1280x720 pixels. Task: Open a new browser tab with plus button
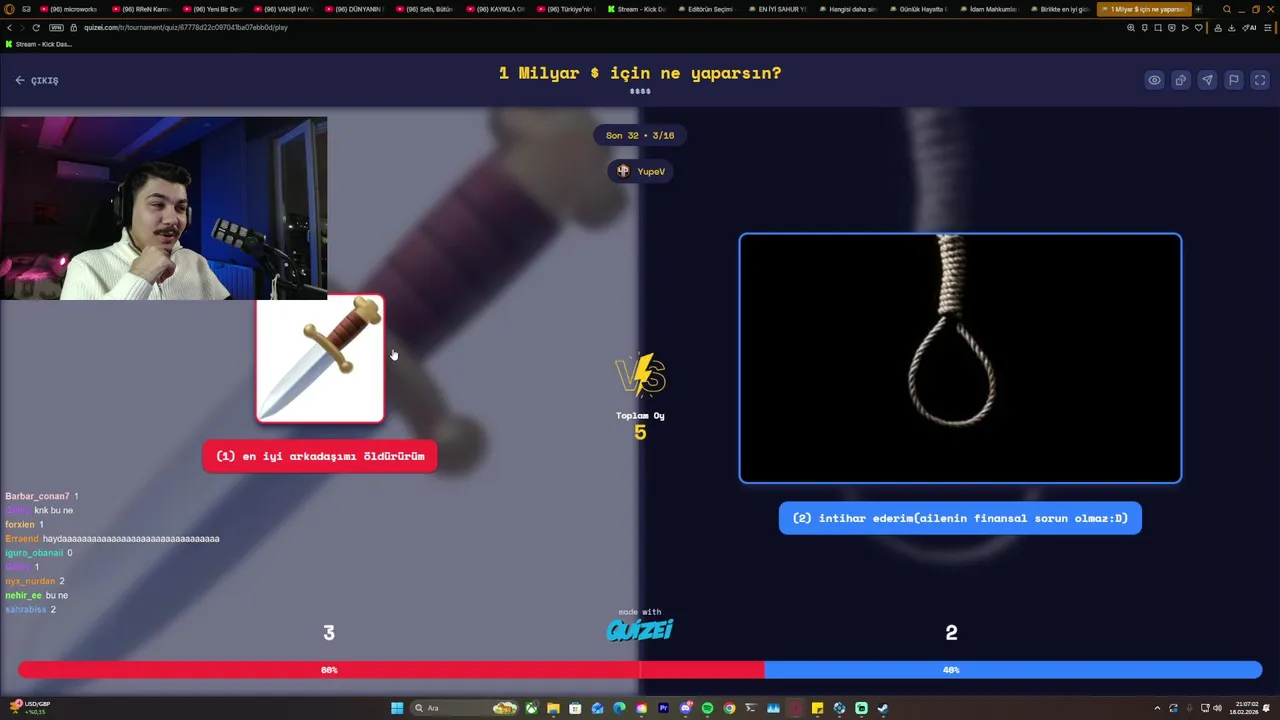[x=1198, y=9]
